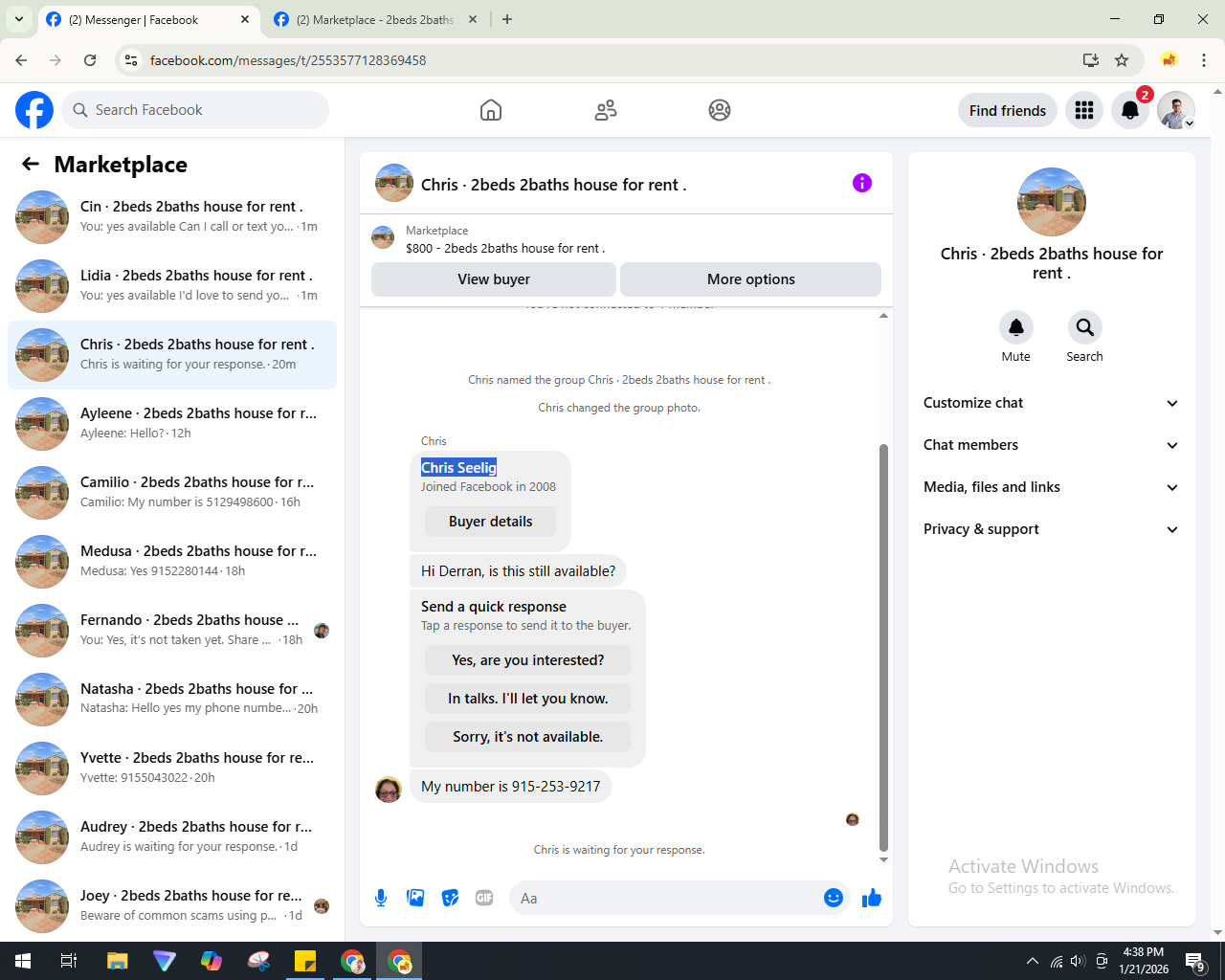Expand Media, files and links section

point(1051,487)
